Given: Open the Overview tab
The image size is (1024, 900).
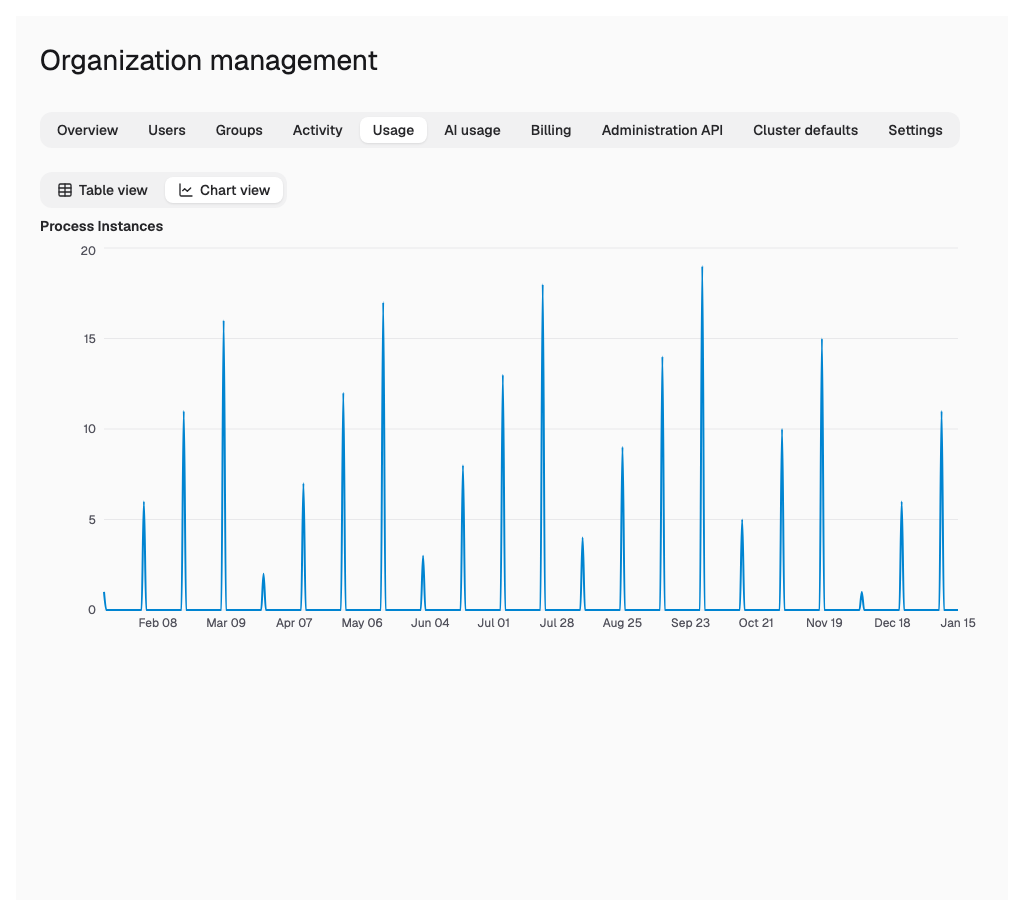Looking at the screenshot, I should tap(87, 130).
